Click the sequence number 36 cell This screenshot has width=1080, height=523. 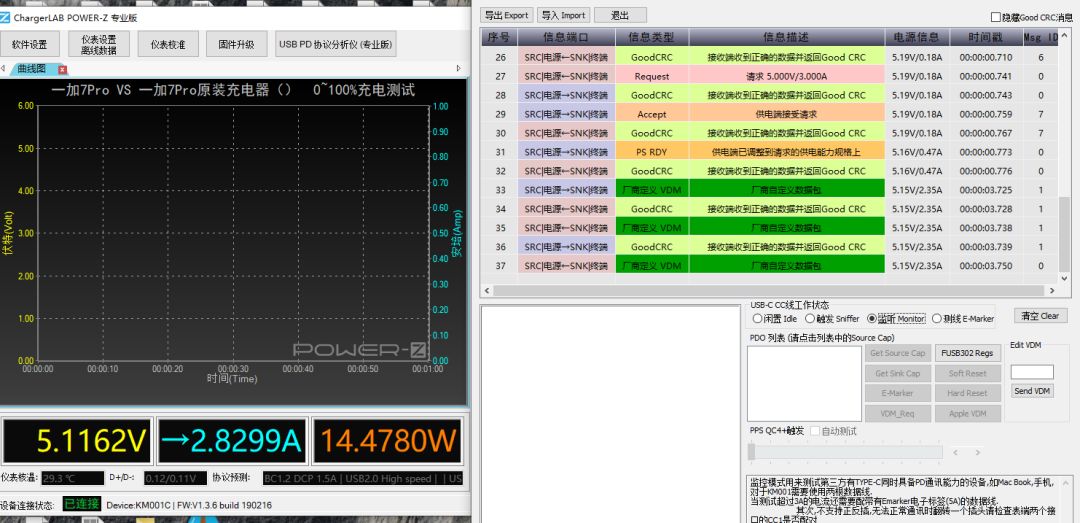pos(500,247)
